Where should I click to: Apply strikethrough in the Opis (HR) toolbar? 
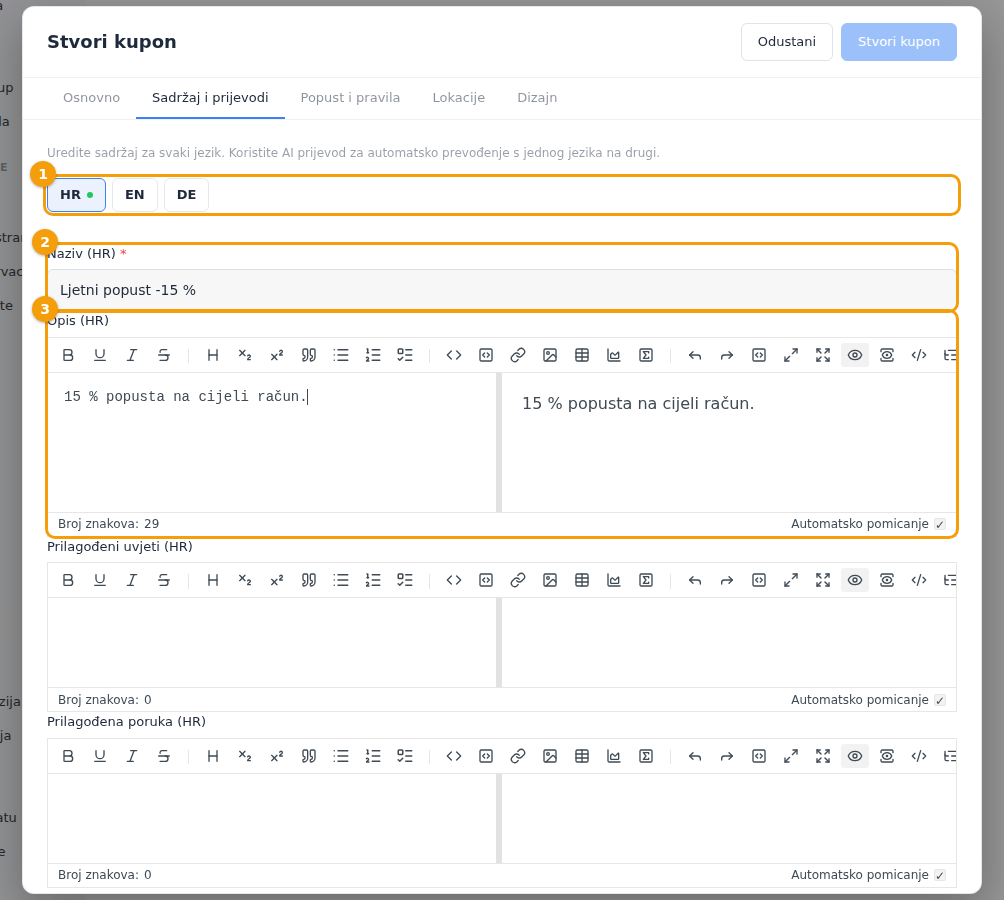point(164,355)
